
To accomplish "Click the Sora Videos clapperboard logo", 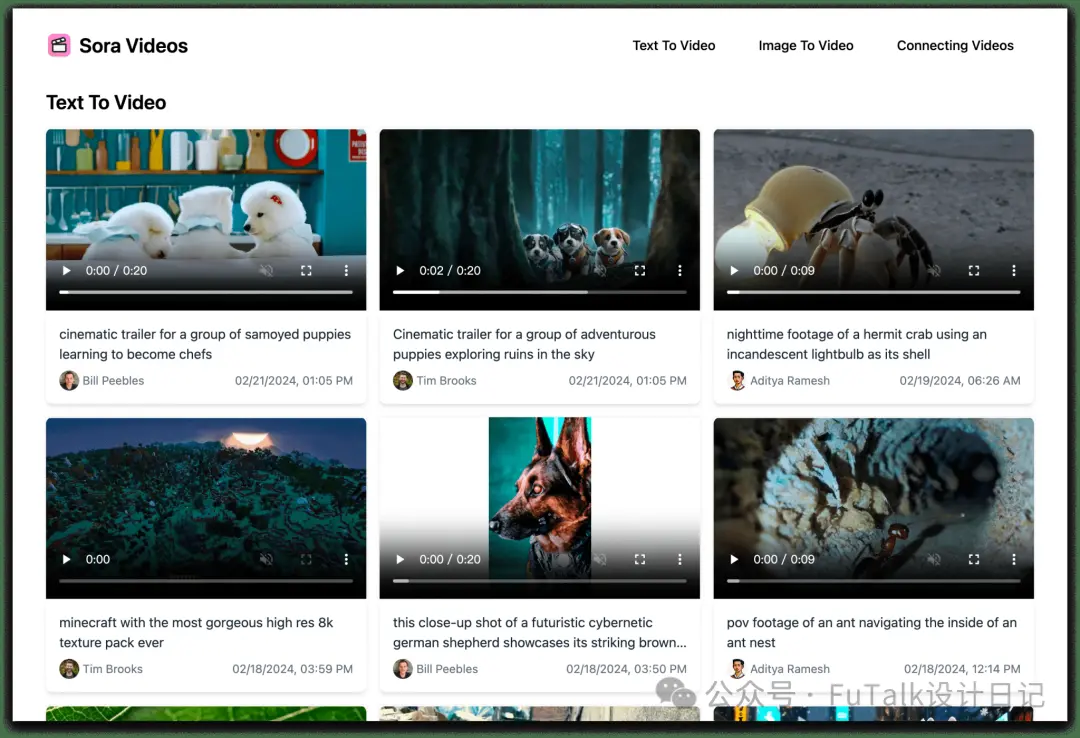I will pyautogui.click(x=59, y=45).
